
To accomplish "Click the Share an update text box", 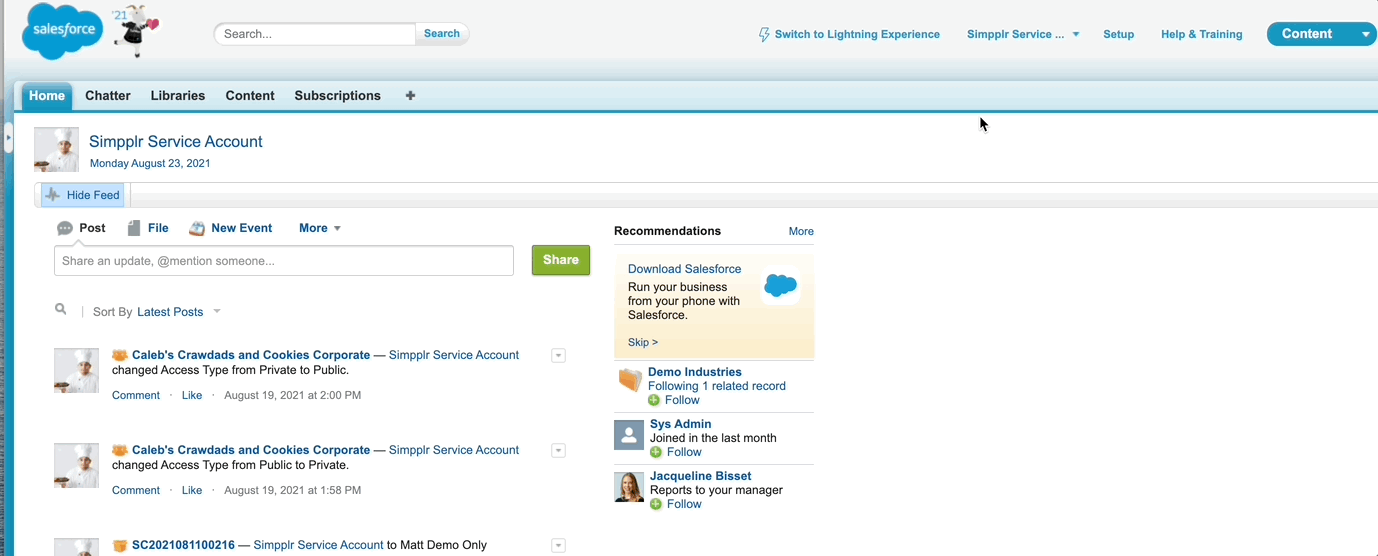I will point(284,261).
